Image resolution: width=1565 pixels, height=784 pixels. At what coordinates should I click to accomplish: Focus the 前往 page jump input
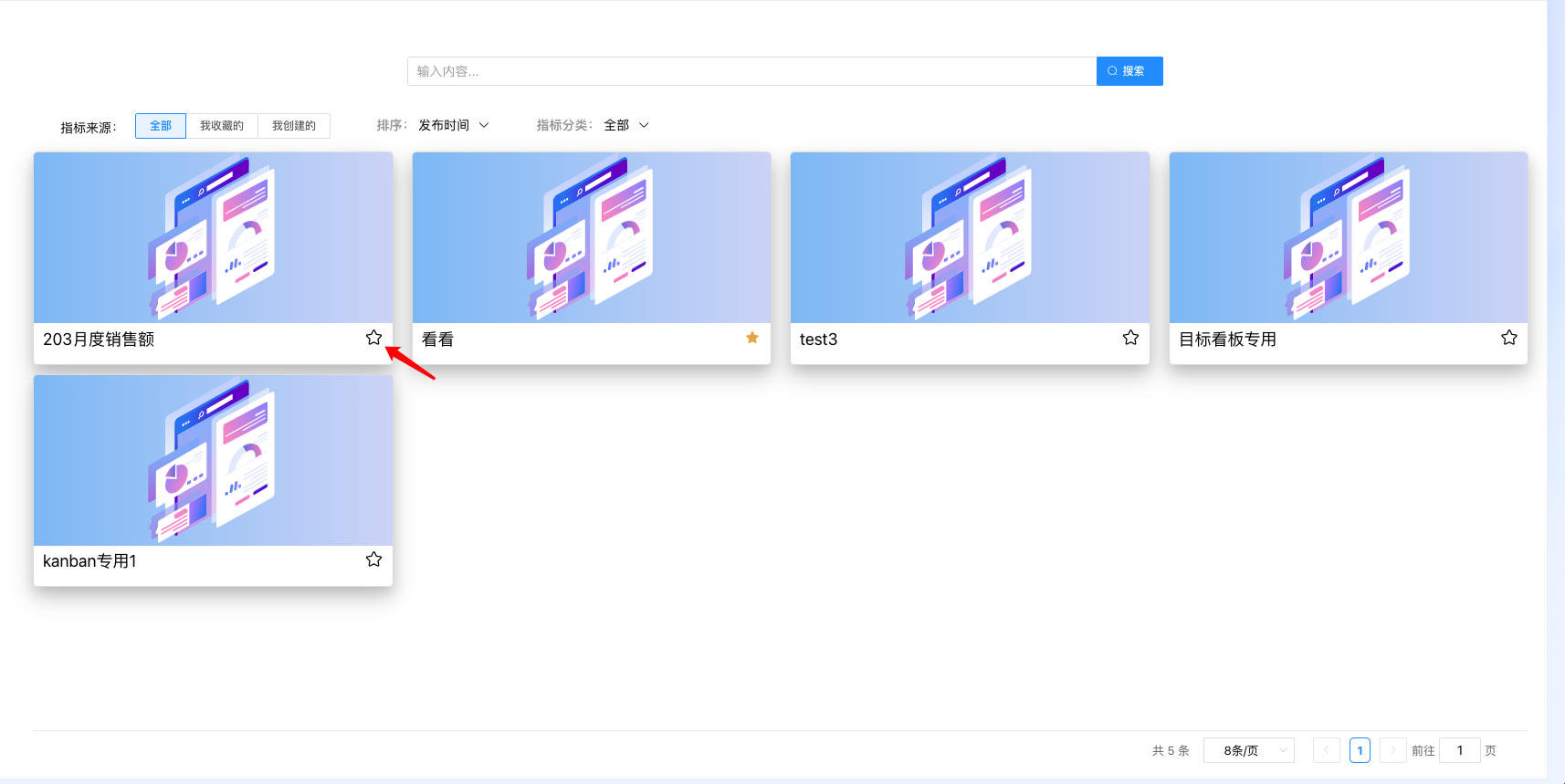click(x=1460, y=750)
